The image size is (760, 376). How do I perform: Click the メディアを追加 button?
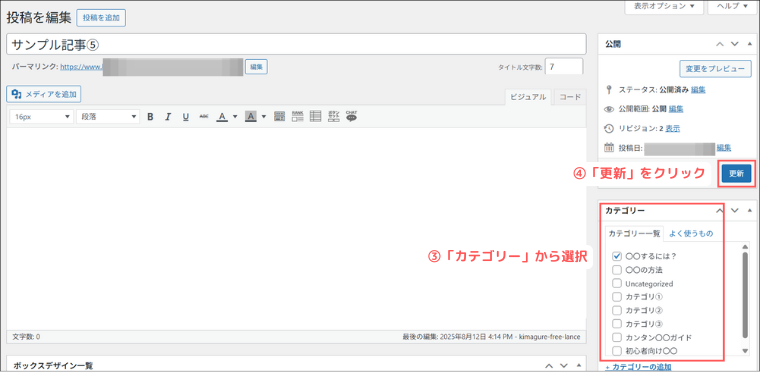pyautogui.click(x=44, y=94)
